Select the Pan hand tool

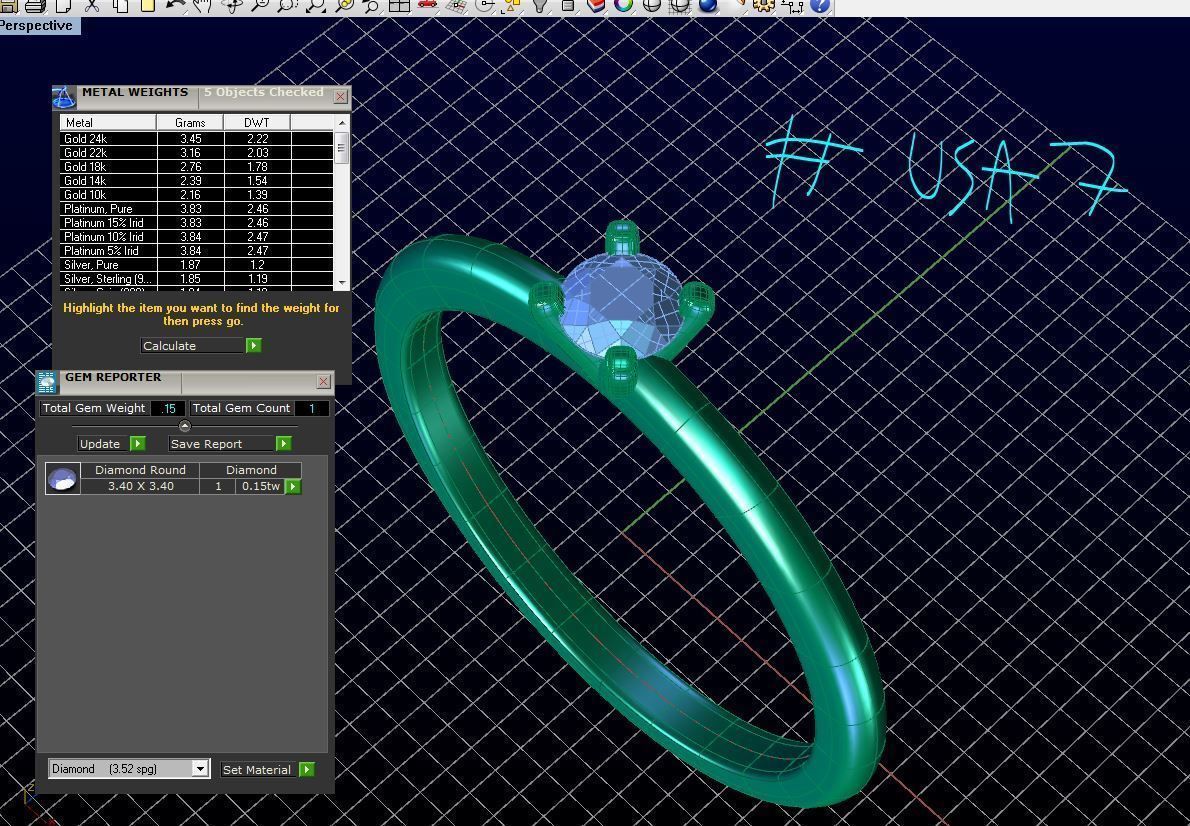pyautogui.click(x=203, y=5)
